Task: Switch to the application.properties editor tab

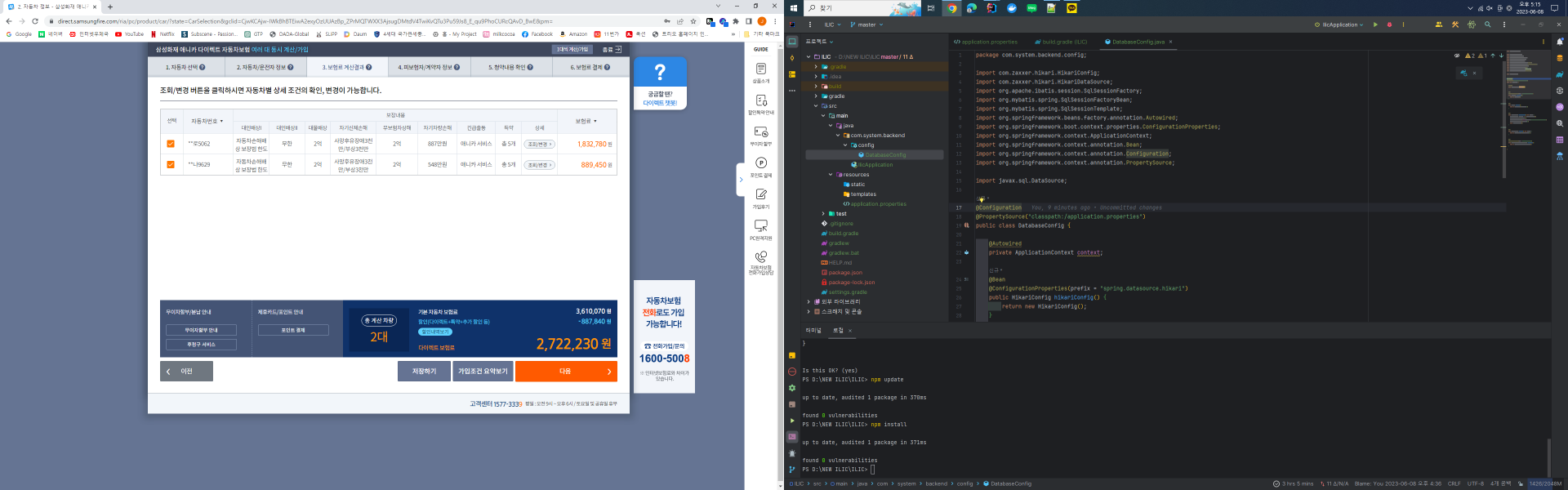Action: click(x=987, y=42)
